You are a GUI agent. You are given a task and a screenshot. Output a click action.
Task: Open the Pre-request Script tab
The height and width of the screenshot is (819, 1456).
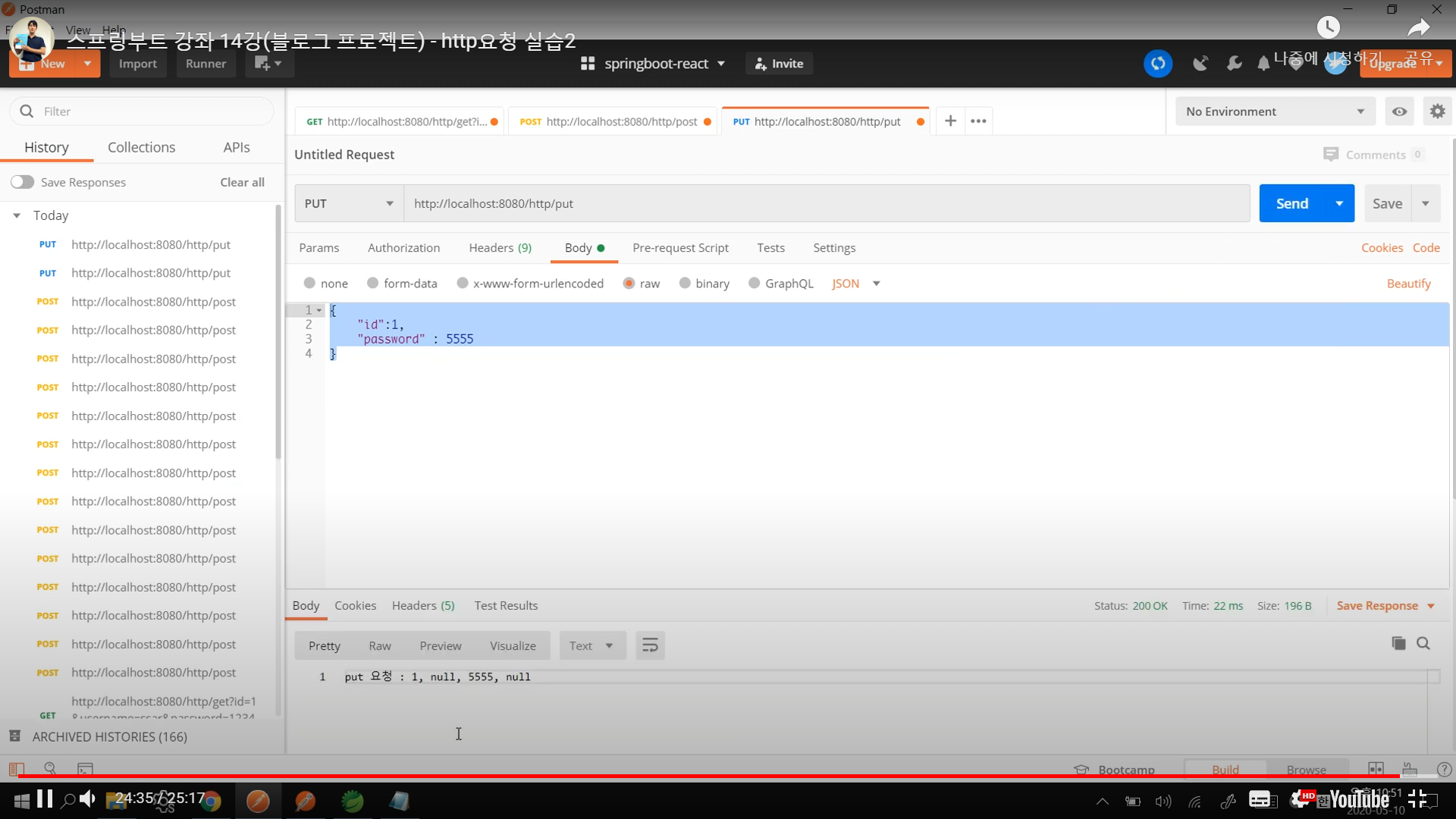tap(680, 248)
